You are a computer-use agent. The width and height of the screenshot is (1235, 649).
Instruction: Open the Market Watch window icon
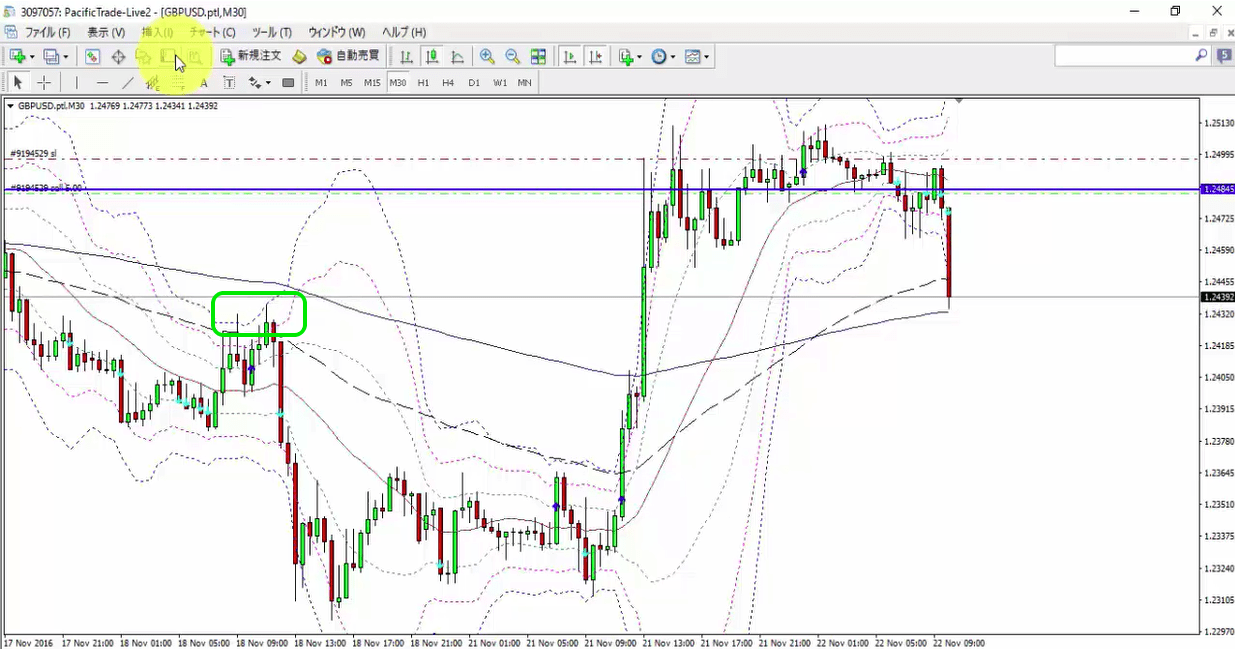[x=92, y=57]
